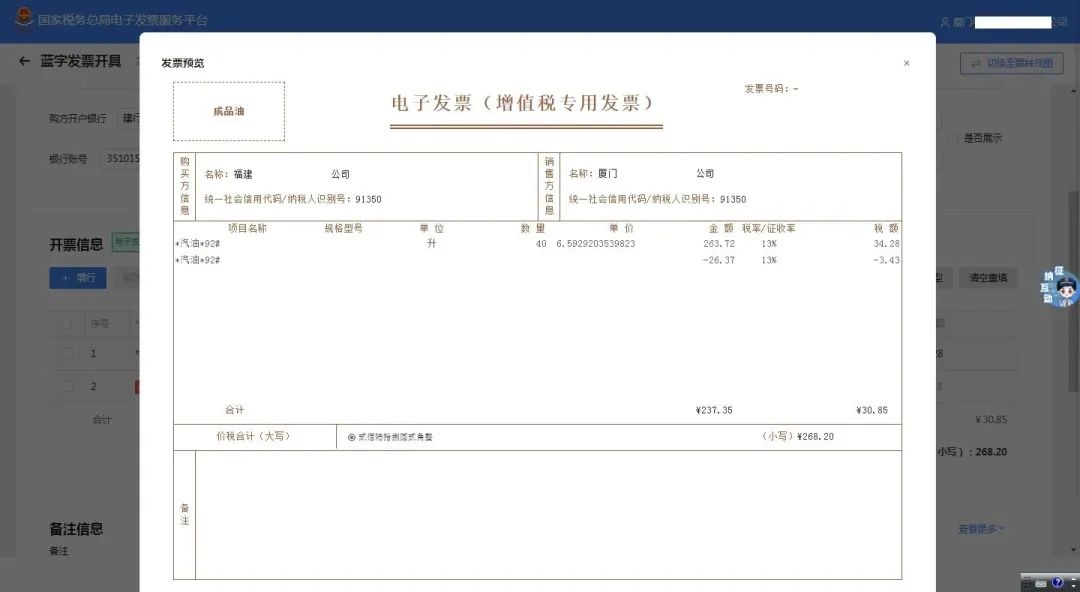This screenshot has height=592, width=1080.
Task: Click the 税率/征收率 column header
Action: pos(768,228)
